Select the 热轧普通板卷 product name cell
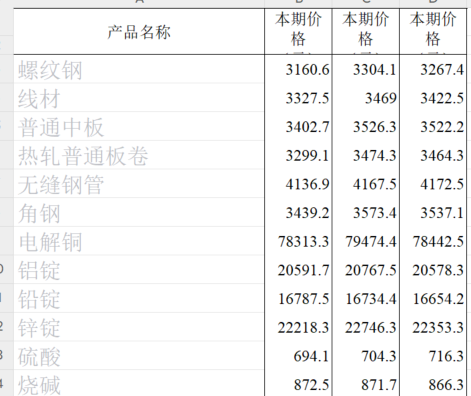 139,155
